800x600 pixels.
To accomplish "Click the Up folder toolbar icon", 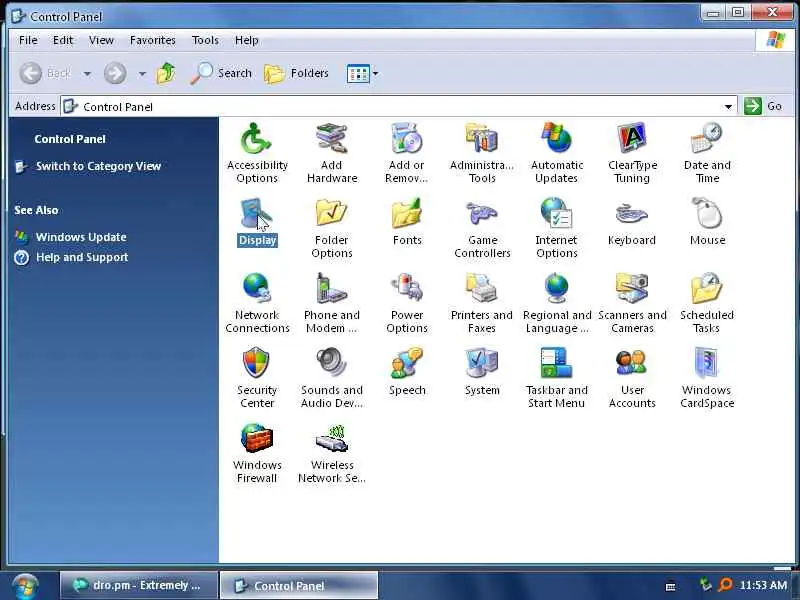I will pos(166,73).
